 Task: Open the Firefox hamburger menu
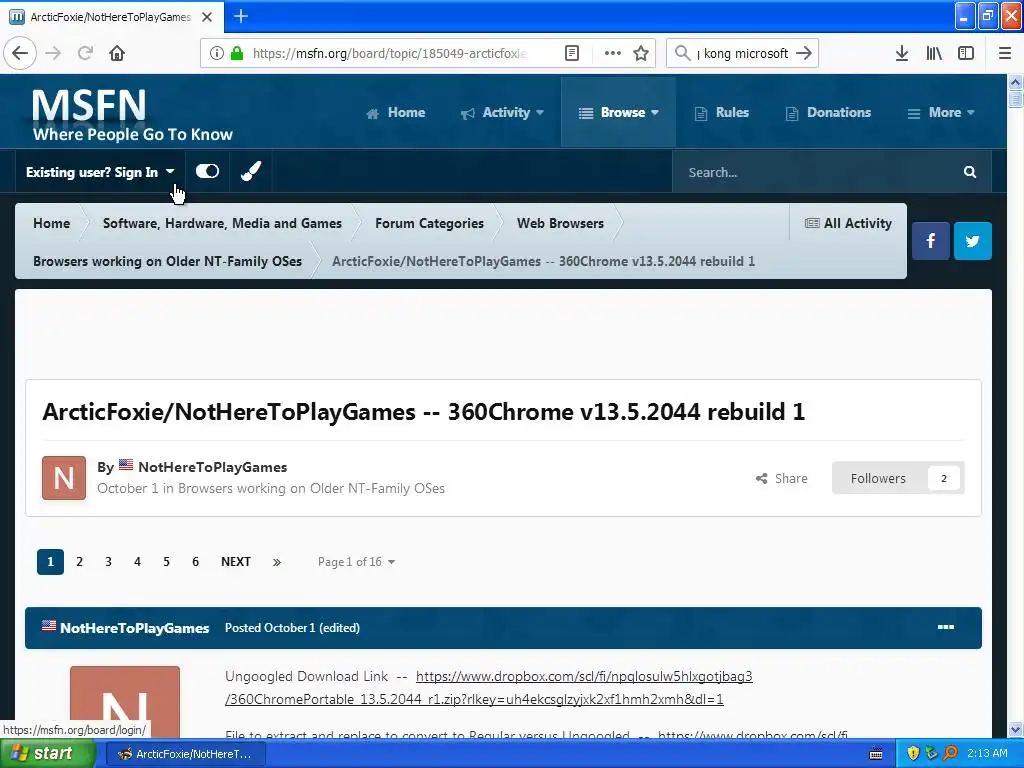1005,53
